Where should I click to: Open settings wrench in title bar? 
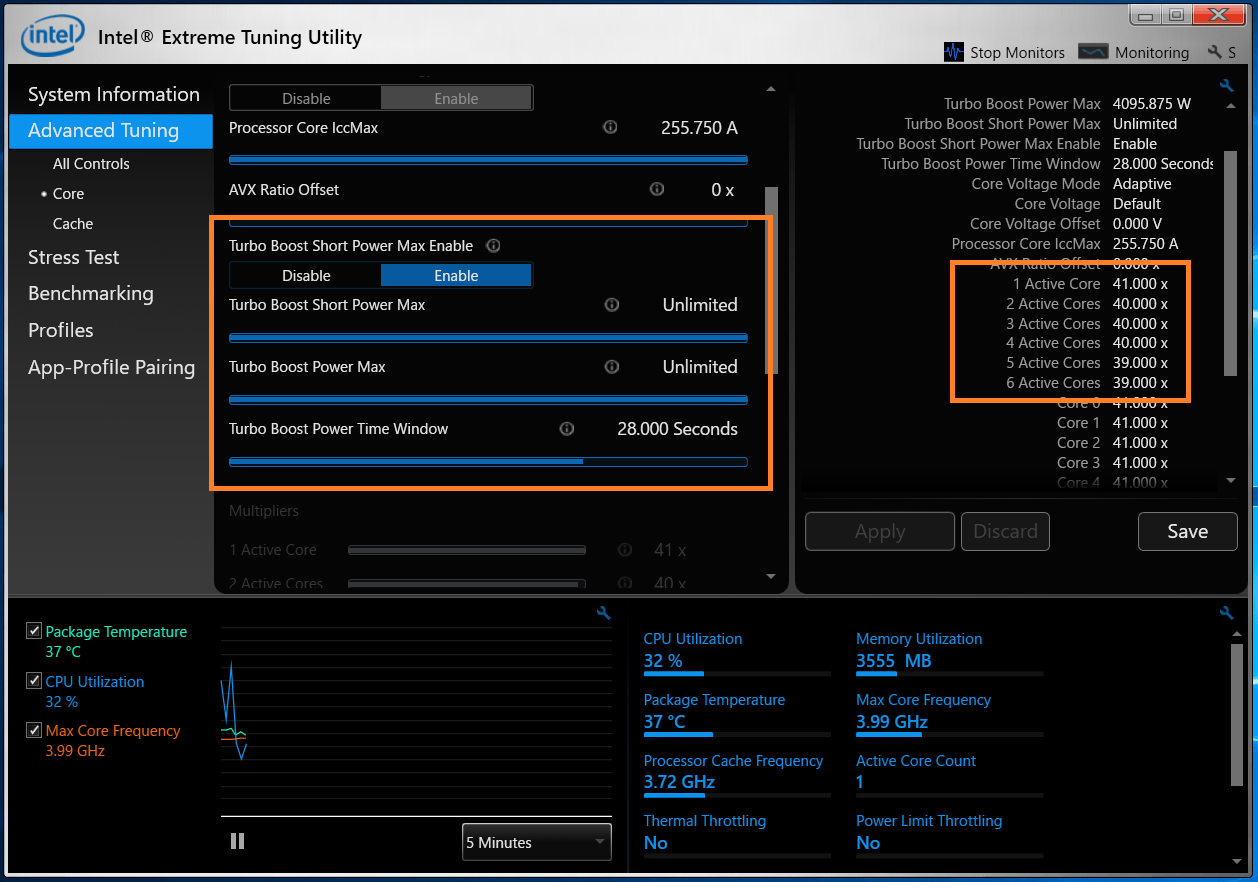(x=1215, y=52)
